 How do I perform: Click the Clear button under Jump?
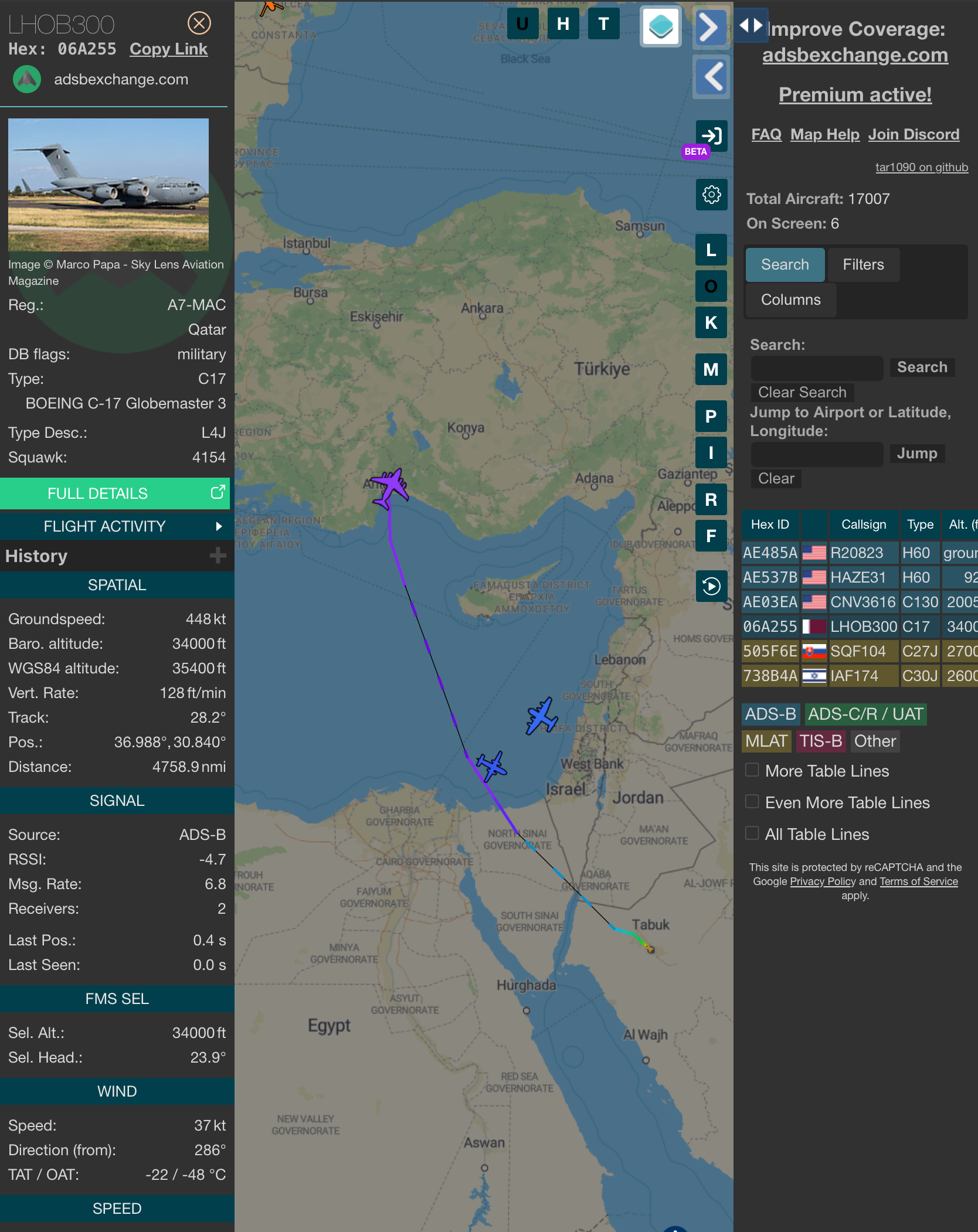pyautogui.click(x=776, y=478)
